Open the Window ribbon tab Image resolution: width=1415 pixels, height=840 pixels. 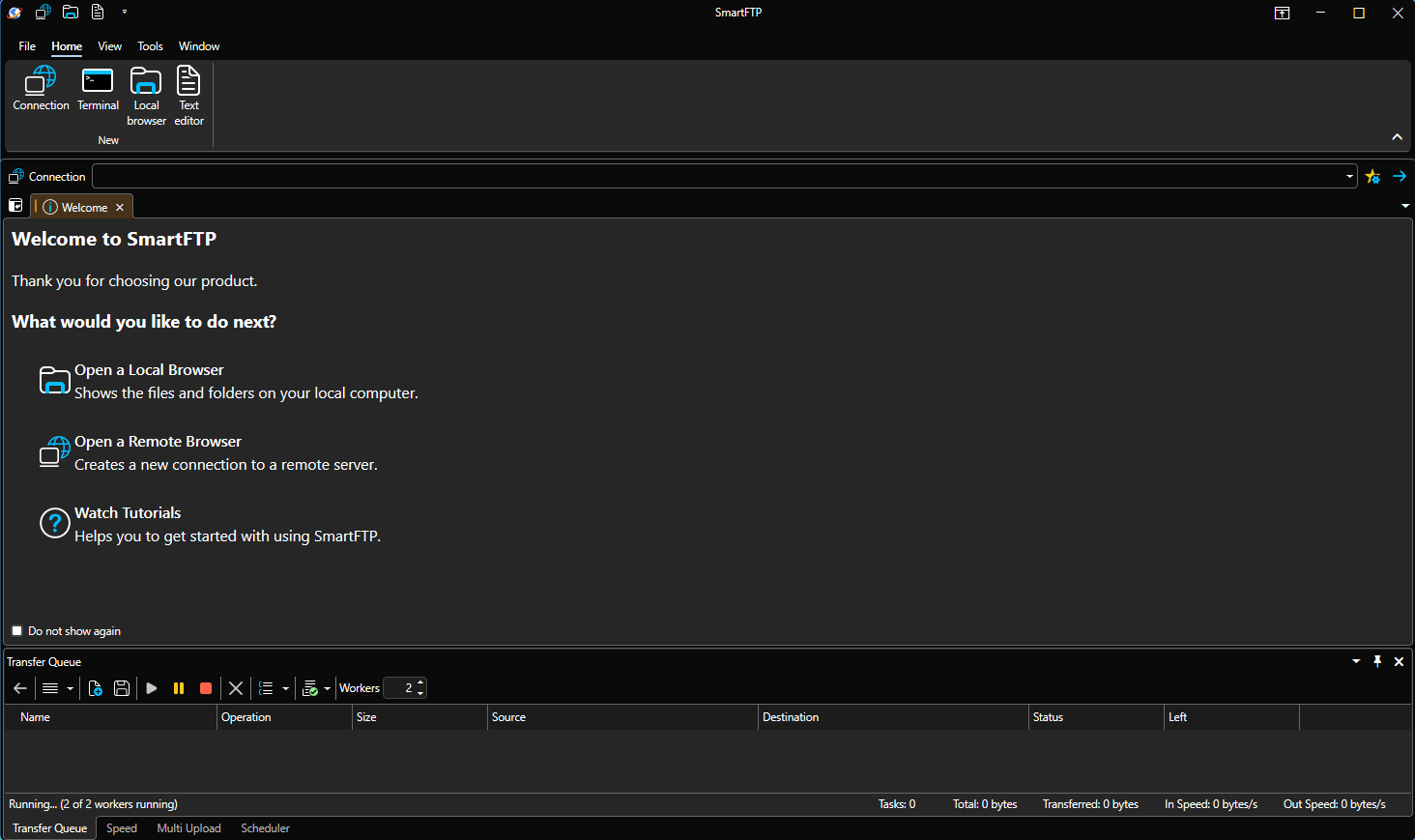click(x=199, y=46)
